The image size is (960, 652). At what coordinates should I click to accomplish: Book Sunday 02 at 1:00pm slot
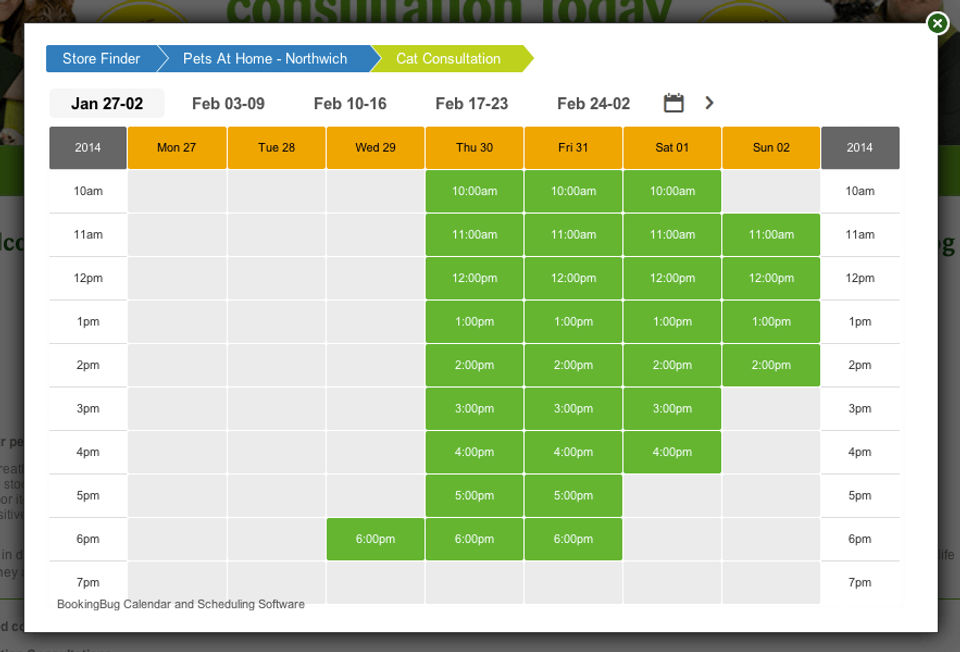[771, 321]
